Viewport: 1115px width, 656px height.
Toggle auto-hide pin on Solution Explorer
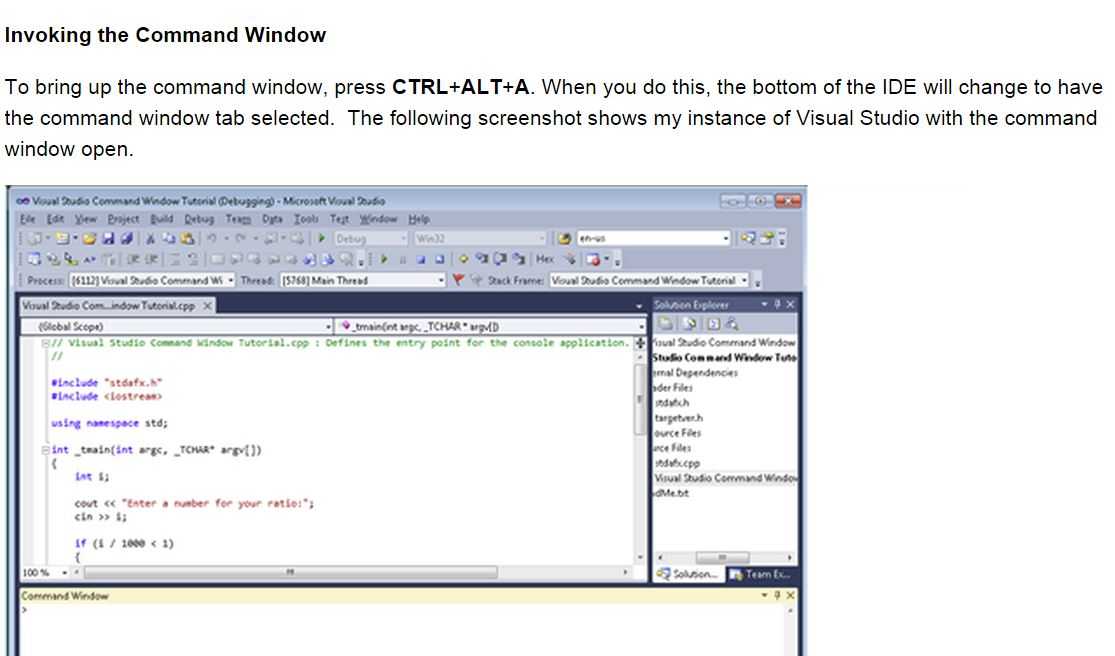point(777,304)
